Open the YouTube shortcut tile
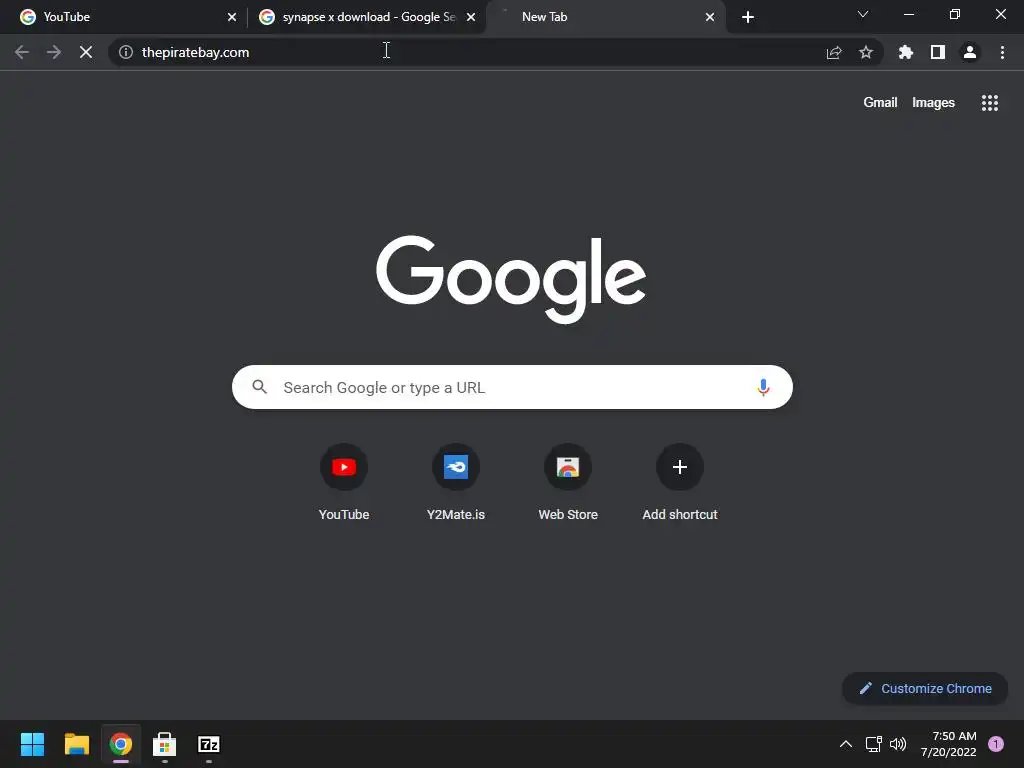 point(344,483)
